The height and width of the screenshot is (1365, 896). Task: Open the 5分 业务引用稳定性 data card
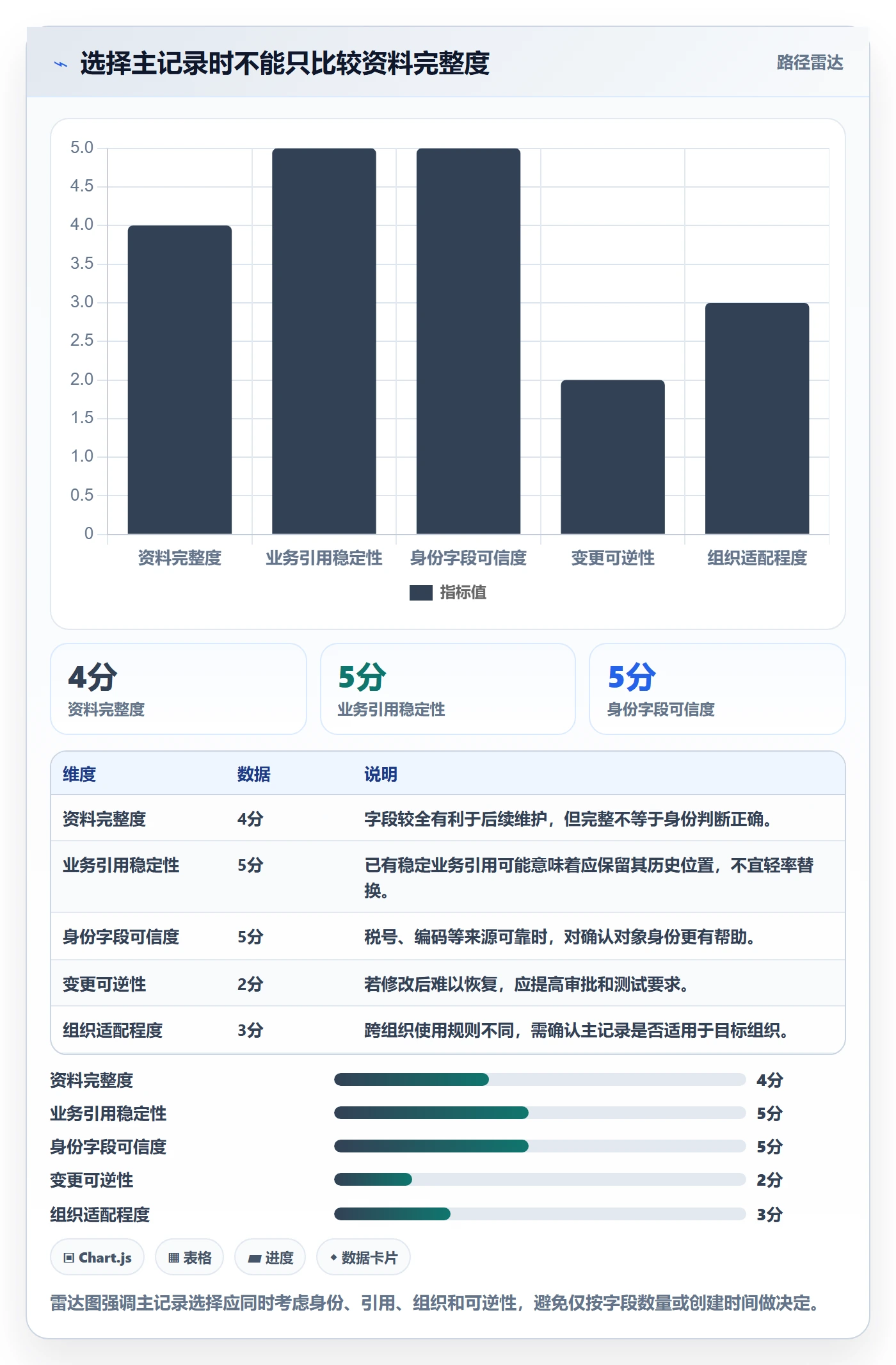(448, 689)
